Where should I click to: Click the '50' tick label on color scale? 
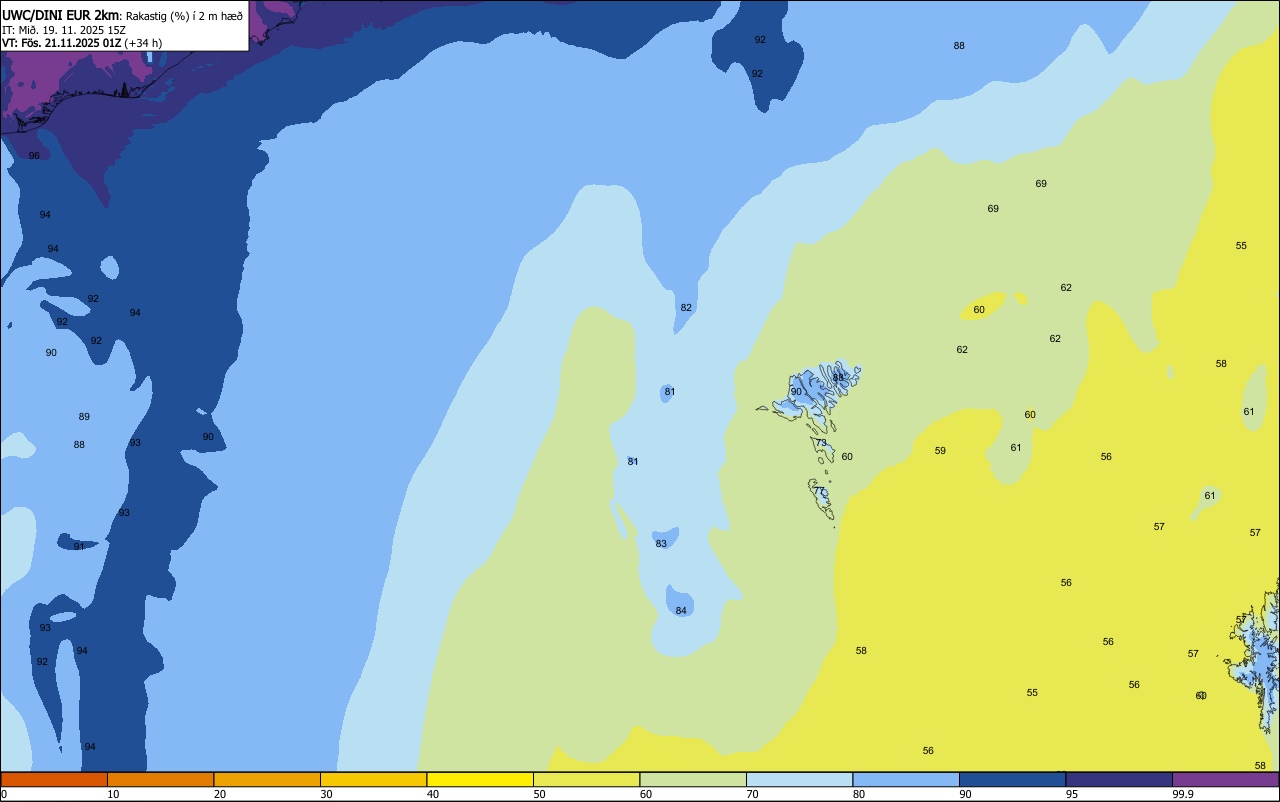(539, 794)
